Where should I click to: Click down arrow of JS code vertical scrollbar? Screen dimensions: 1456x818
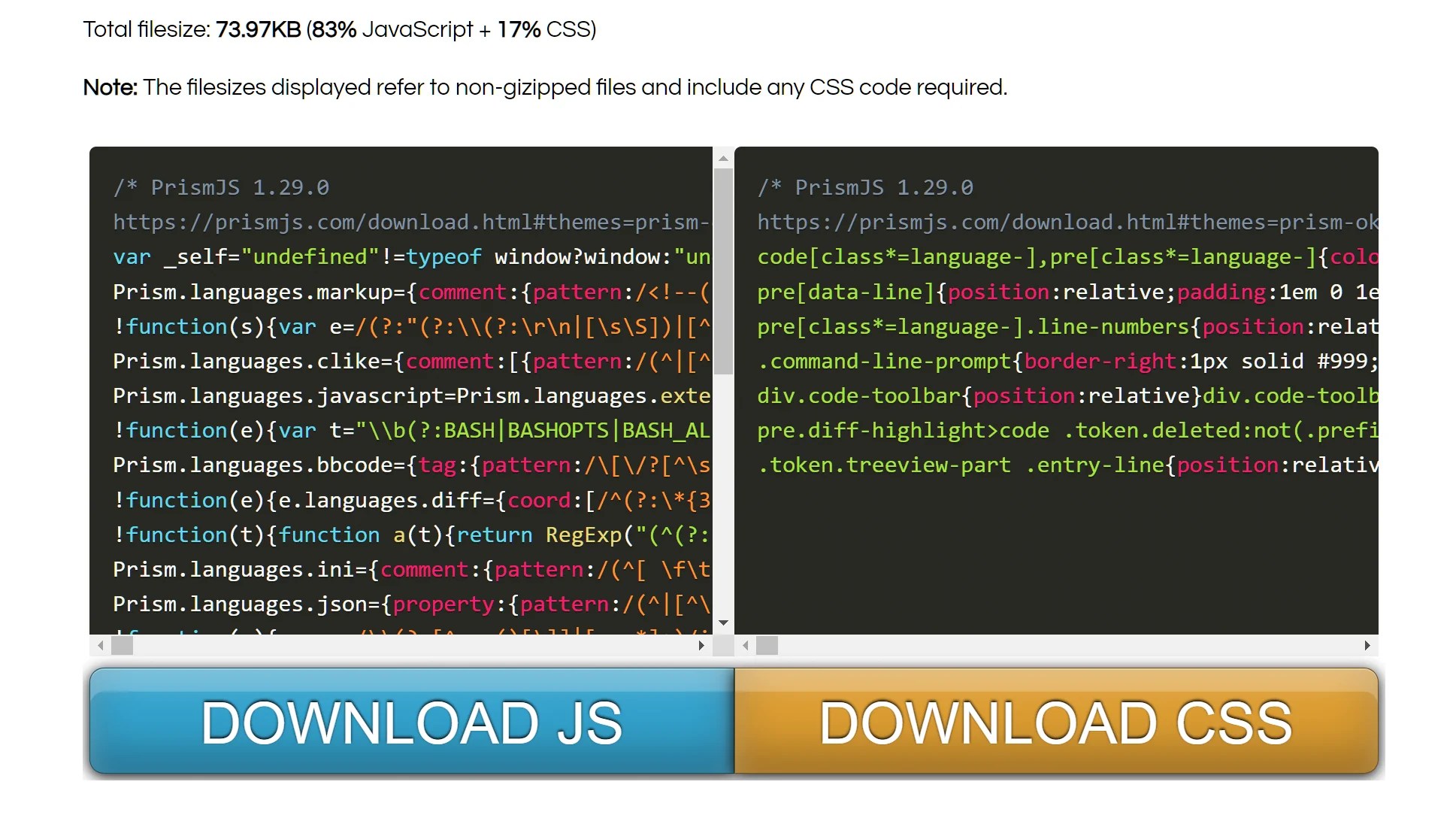tap(723, 623)
